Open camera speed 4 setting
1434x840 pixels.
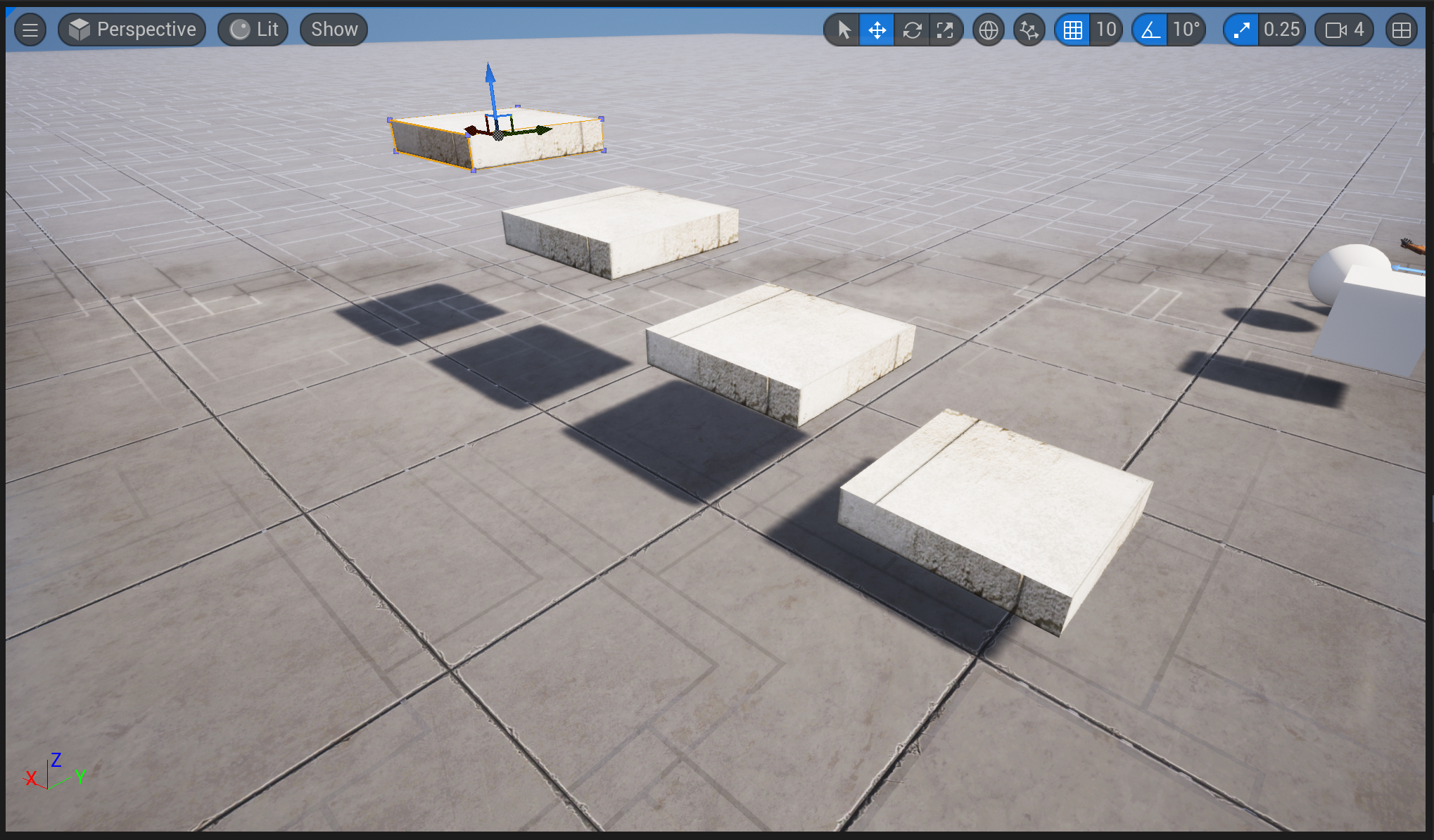tap(1344, 30)
